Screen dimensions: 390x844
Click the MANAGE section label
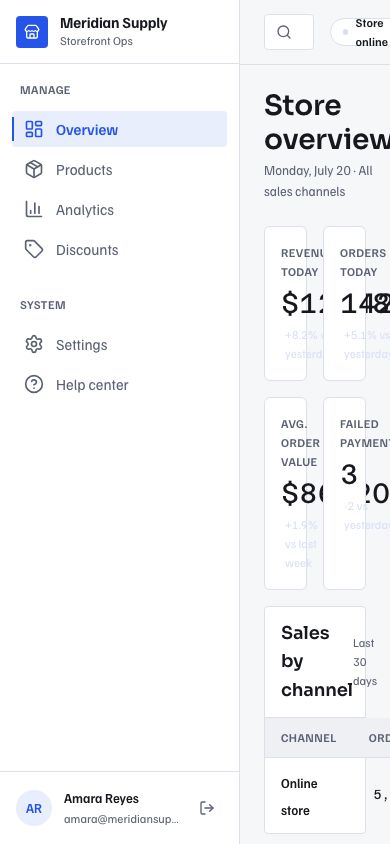pos(45,90)
